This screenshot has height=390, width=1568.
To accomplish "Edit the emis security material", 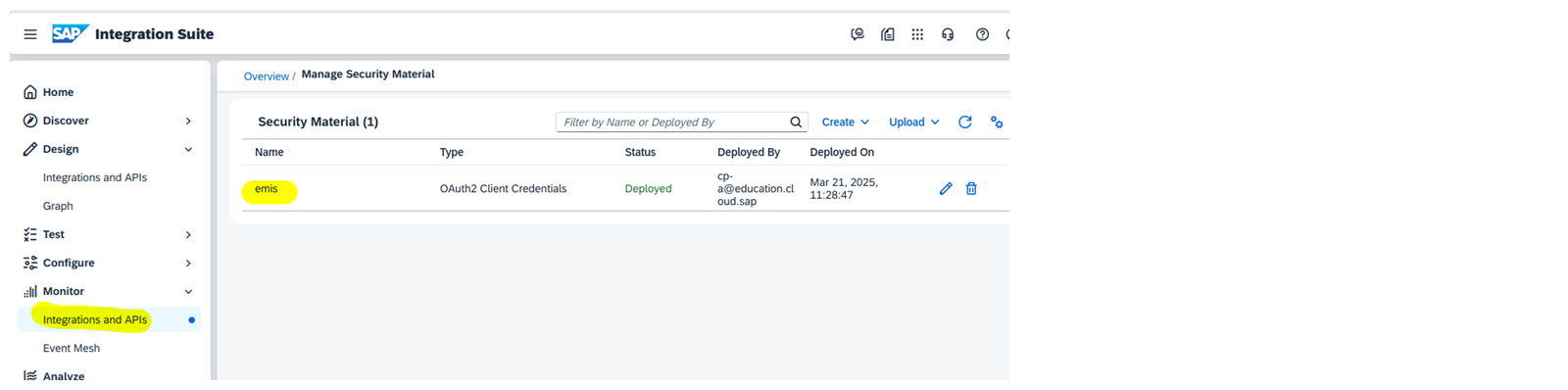I will (x=946, y=188).
